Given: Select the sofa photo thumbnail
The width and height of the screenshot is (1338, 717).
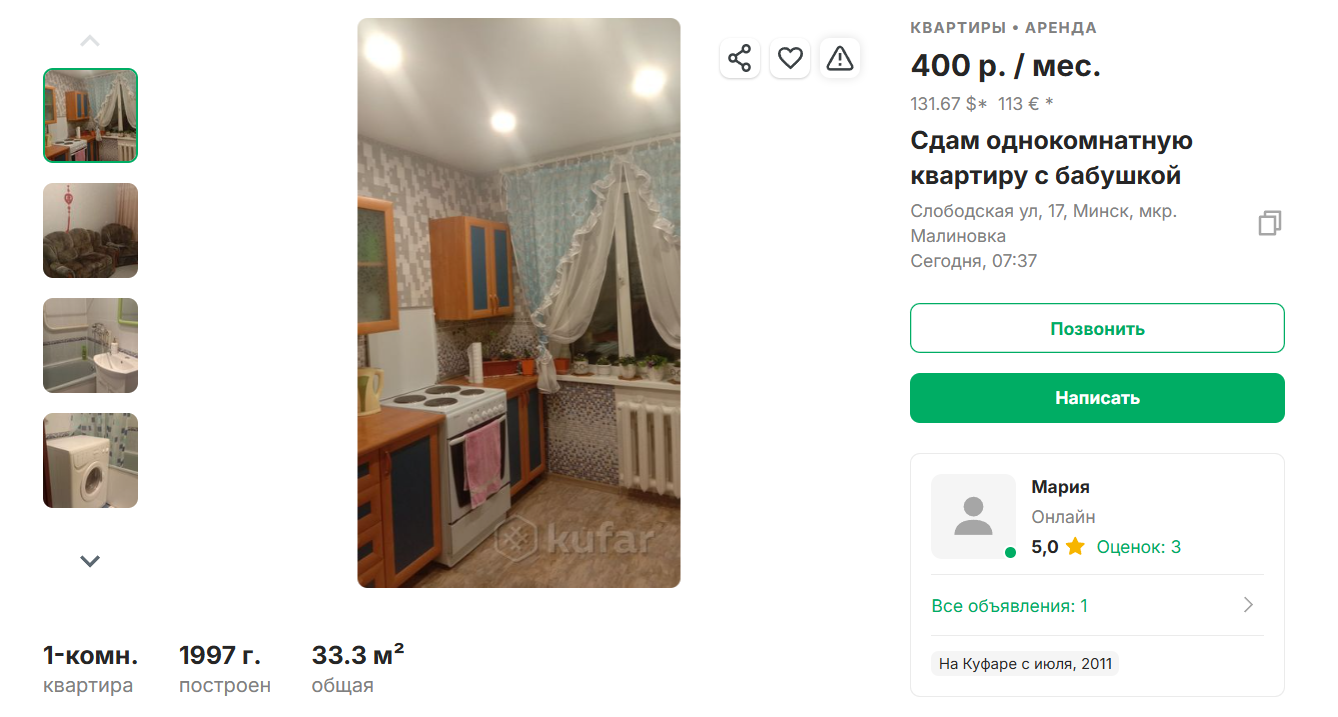Looking at the screenshot, I should (90, 230).
